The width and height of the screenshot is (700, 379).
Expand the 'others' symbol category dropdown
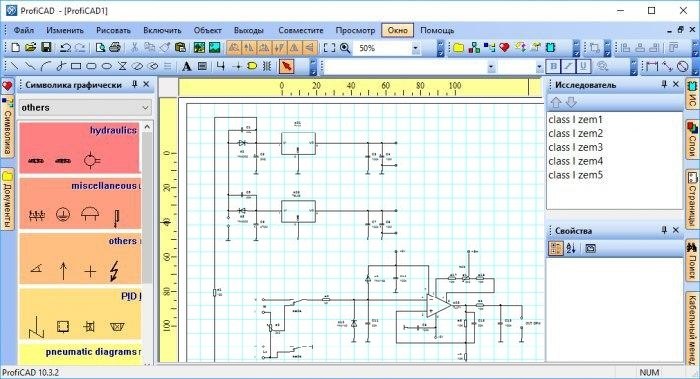click(x=145, y=108)
